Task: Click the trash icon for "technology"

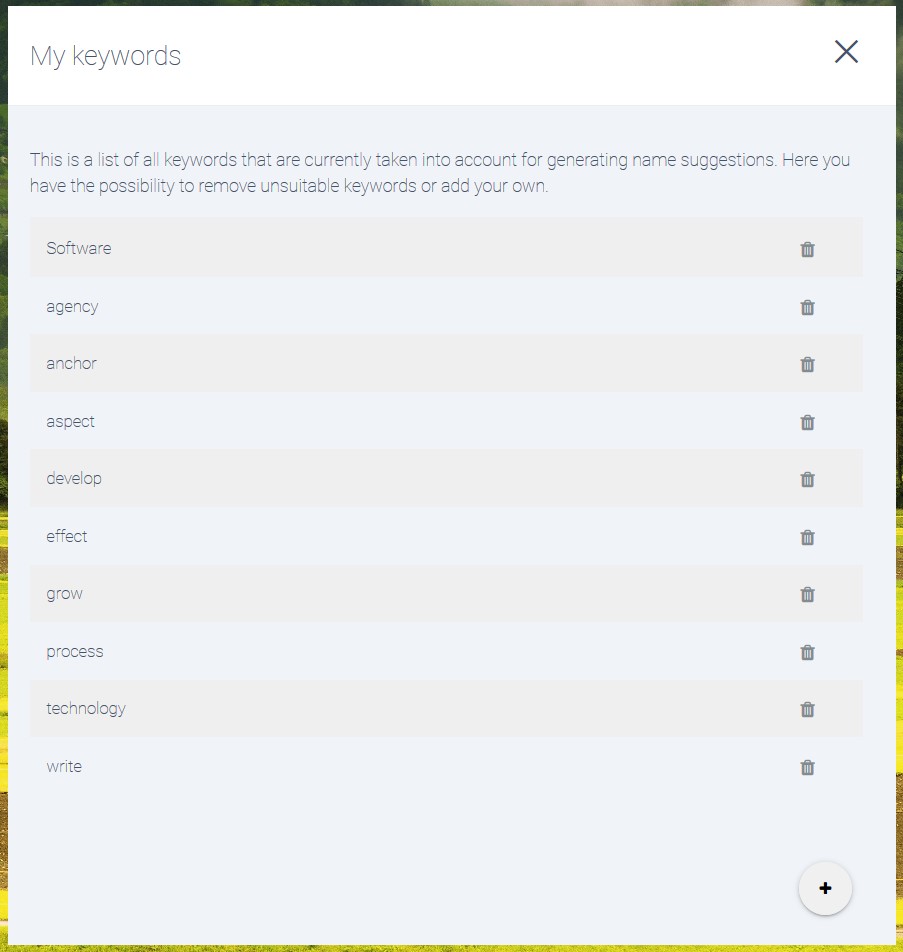Action: click(808, 709)
